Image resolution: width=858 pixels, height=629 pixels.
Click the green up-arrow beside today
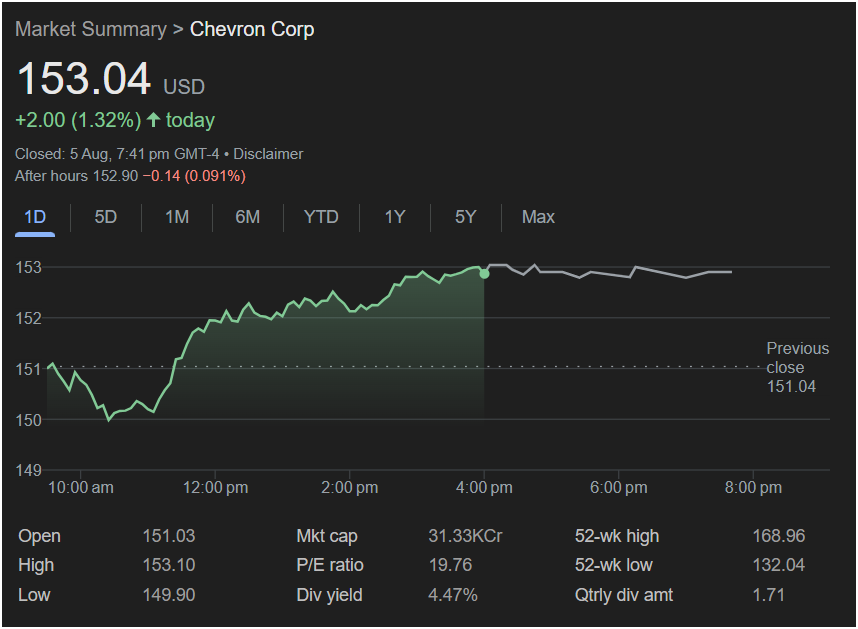coord(154,120)
